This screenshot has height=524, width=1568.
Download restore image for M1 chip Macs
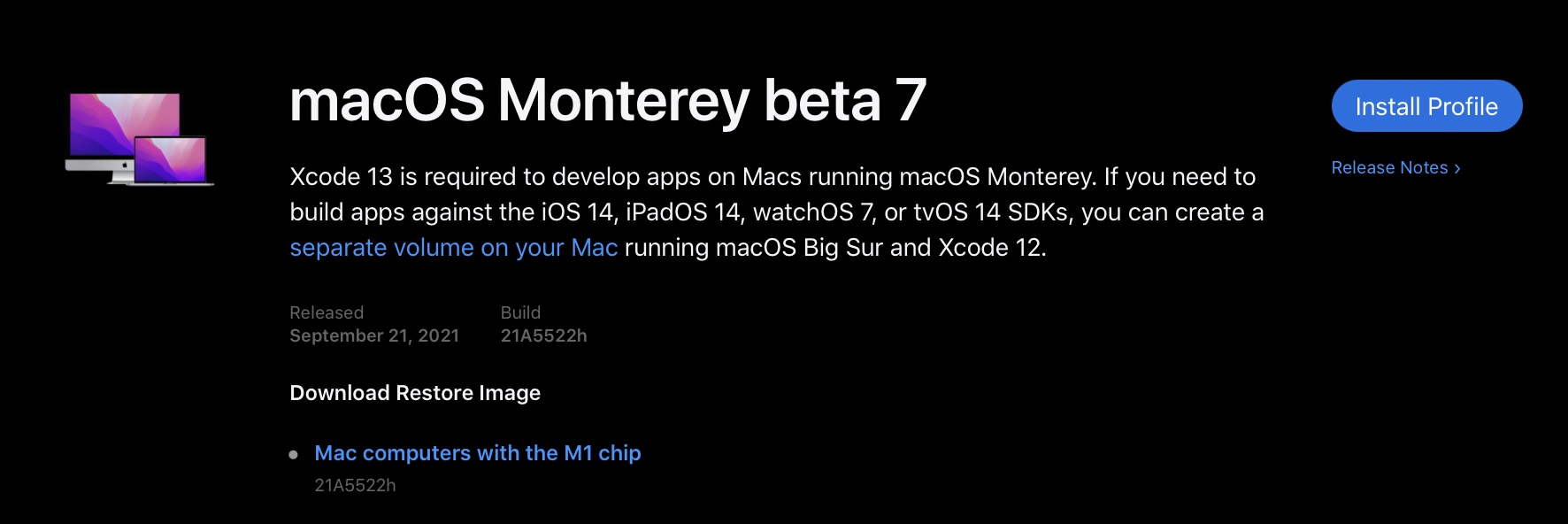click(477, 453)
